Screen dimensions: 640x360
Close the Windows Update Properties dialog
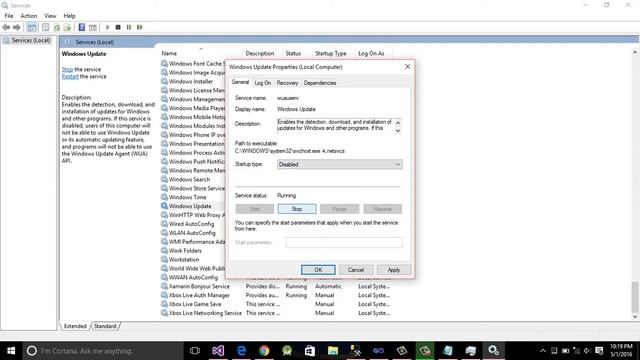pyautogui.click(x=407, y=67)
